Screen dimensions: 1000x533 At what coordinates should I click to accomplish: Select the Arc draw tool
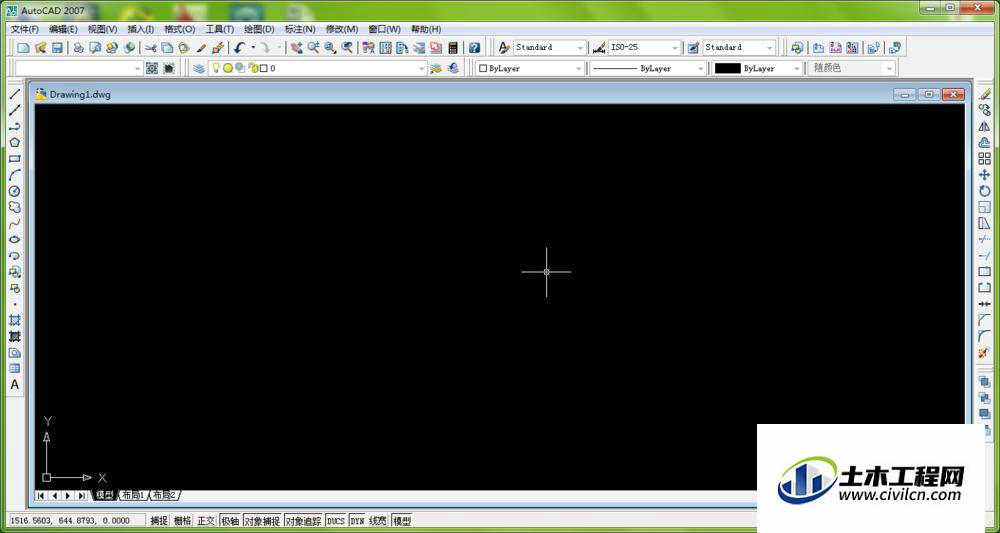point(15,175)
